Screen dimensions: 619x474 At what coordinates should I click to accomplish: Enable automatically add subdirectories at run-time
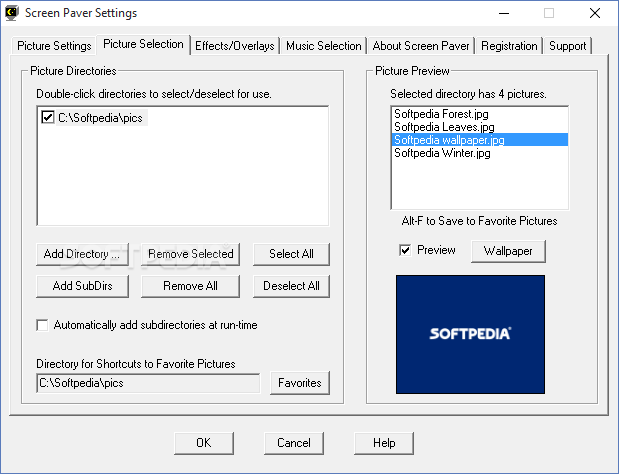click(42, 325)
